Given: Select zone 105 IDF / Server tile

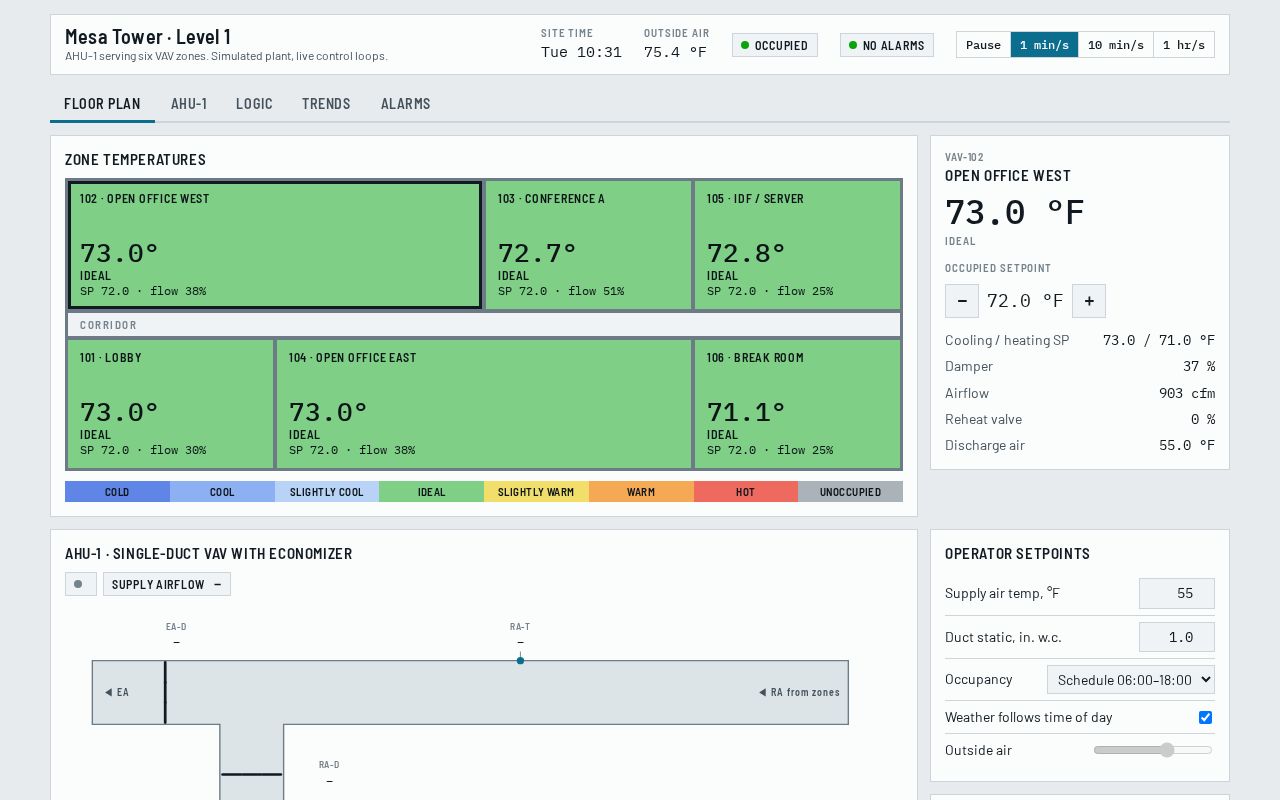Looking at the screenshot, I should coord(797,245).
